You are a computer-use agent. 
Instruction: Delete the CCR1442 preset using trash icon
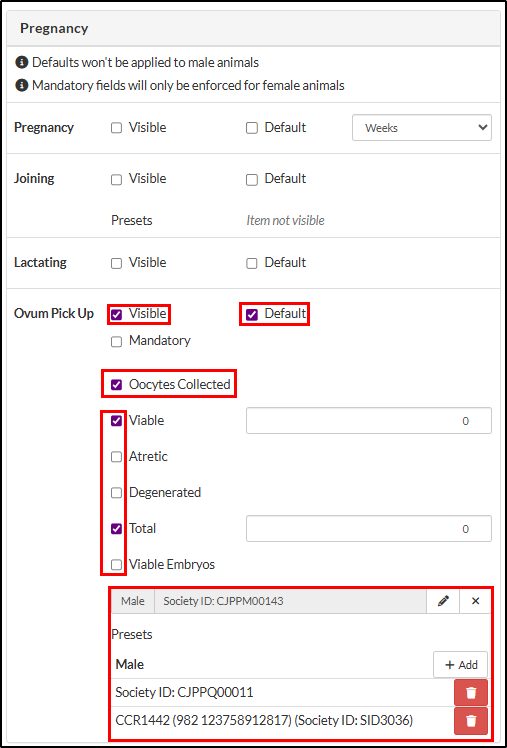(471, 720)
